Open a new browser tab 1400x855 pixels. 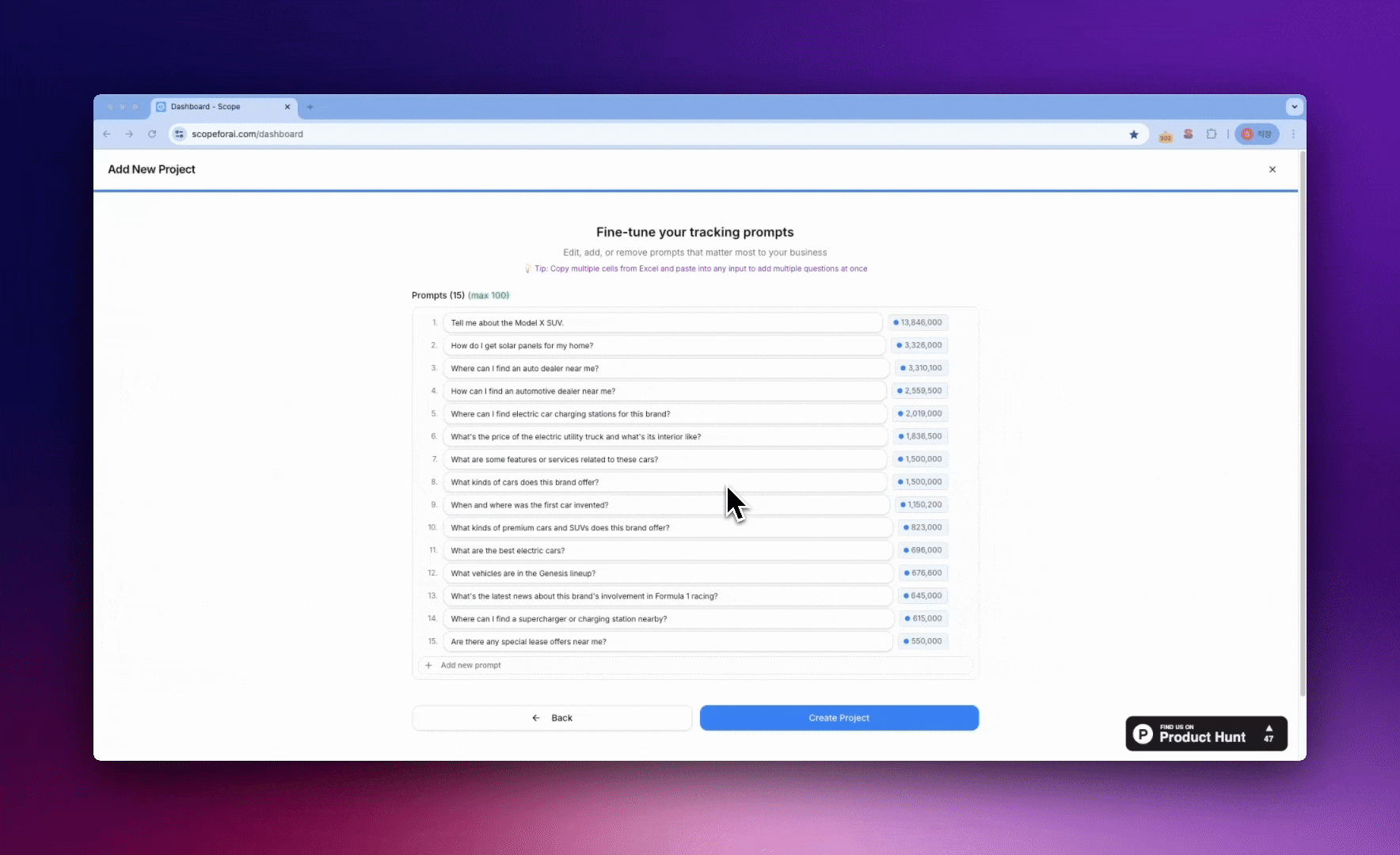310,106
